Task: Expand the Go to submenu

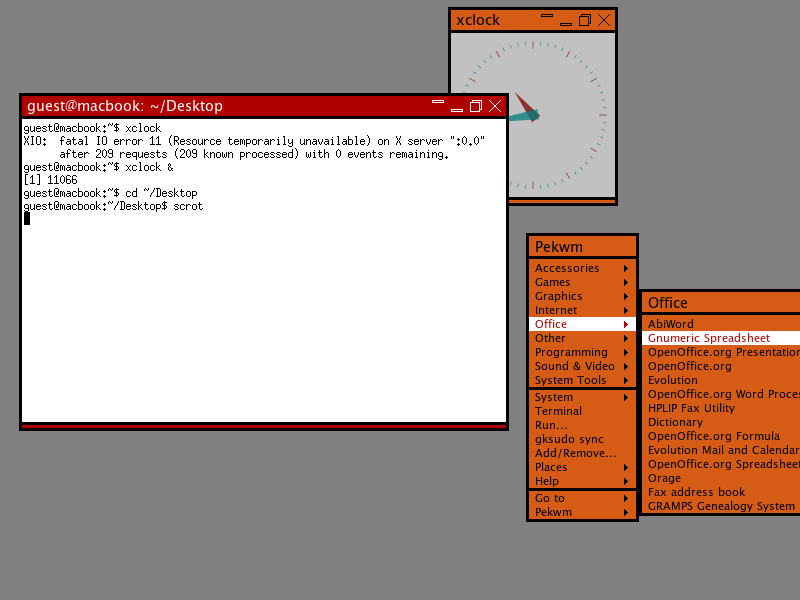Action: coord(582,498)
